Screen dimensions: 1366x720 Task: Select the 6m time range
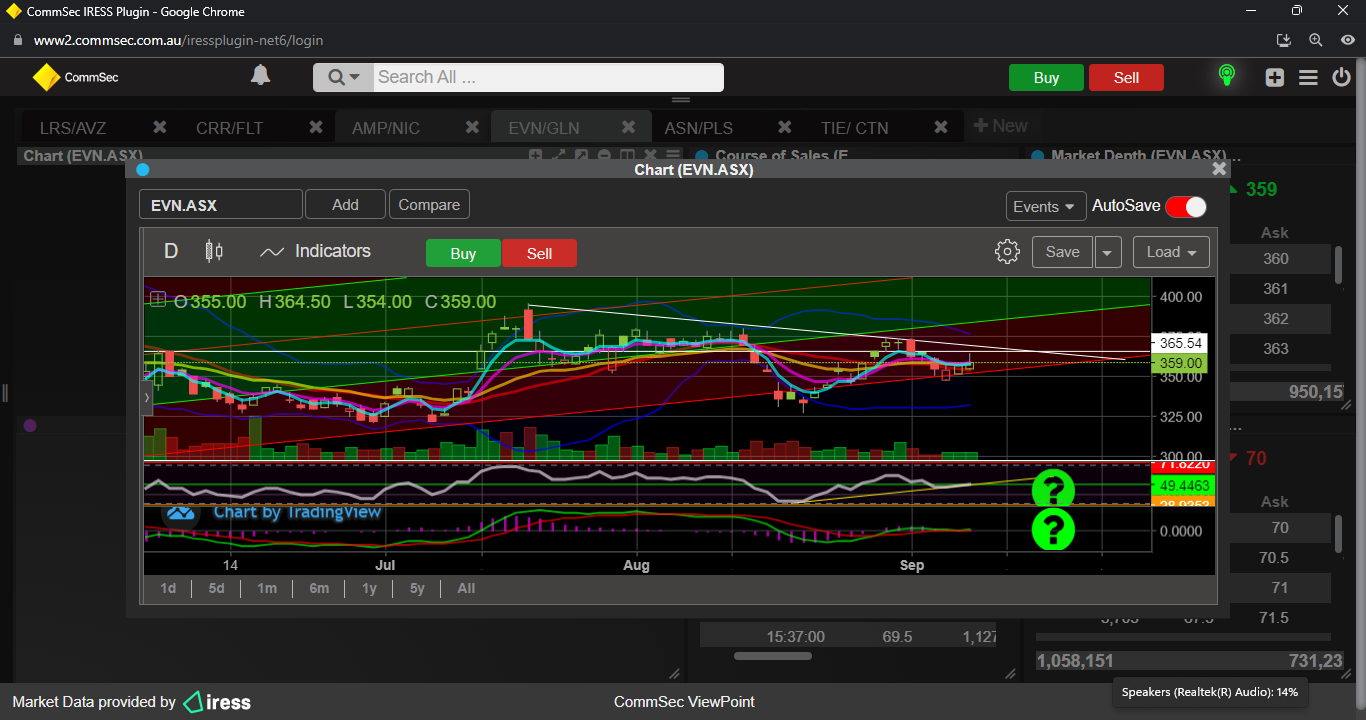pyautogui.click(x=319, y=588)
